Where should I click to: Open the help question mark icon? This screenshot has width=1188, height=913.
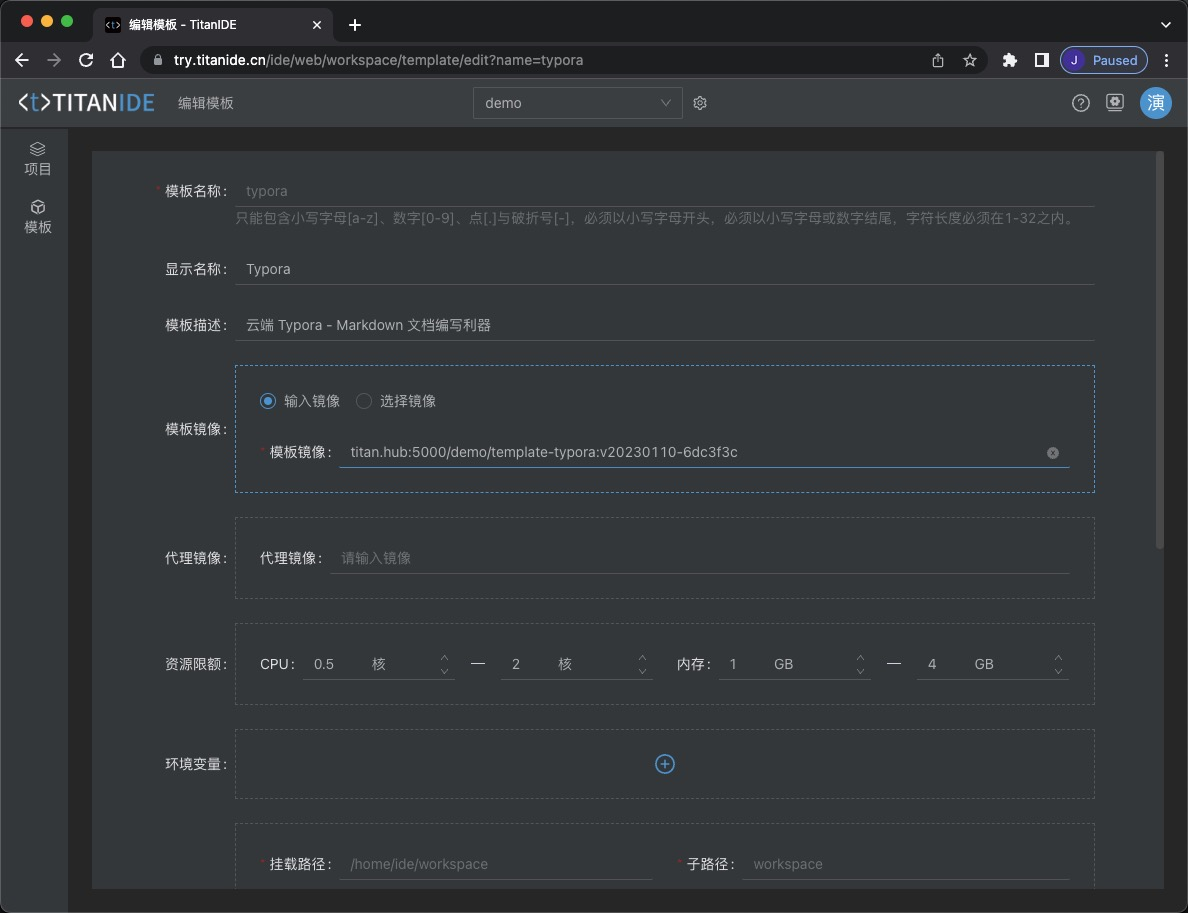pyautogui.click(x=1080, y=103)
